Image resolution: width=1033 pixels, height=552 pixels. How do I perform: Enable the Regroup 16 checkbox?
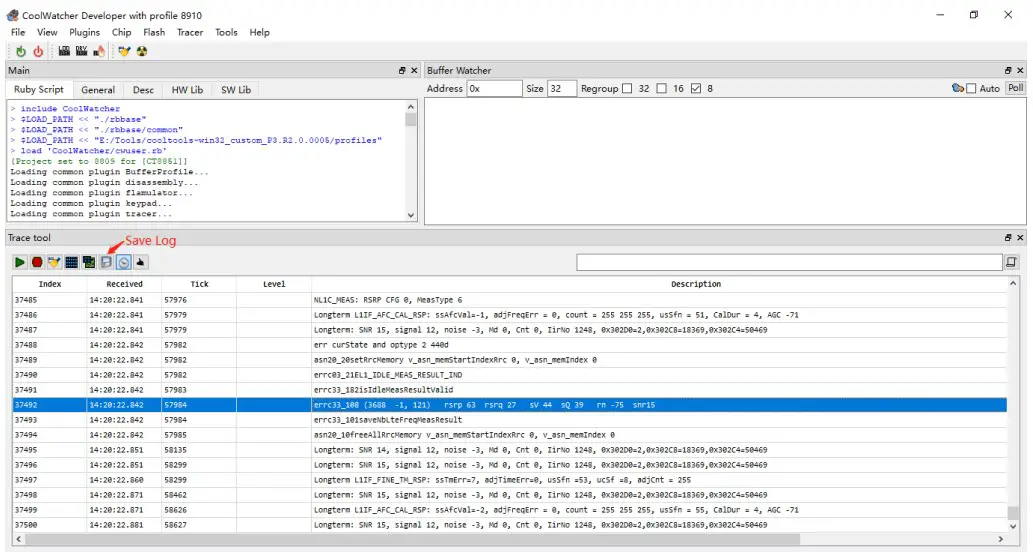click(x=661, y=89)
